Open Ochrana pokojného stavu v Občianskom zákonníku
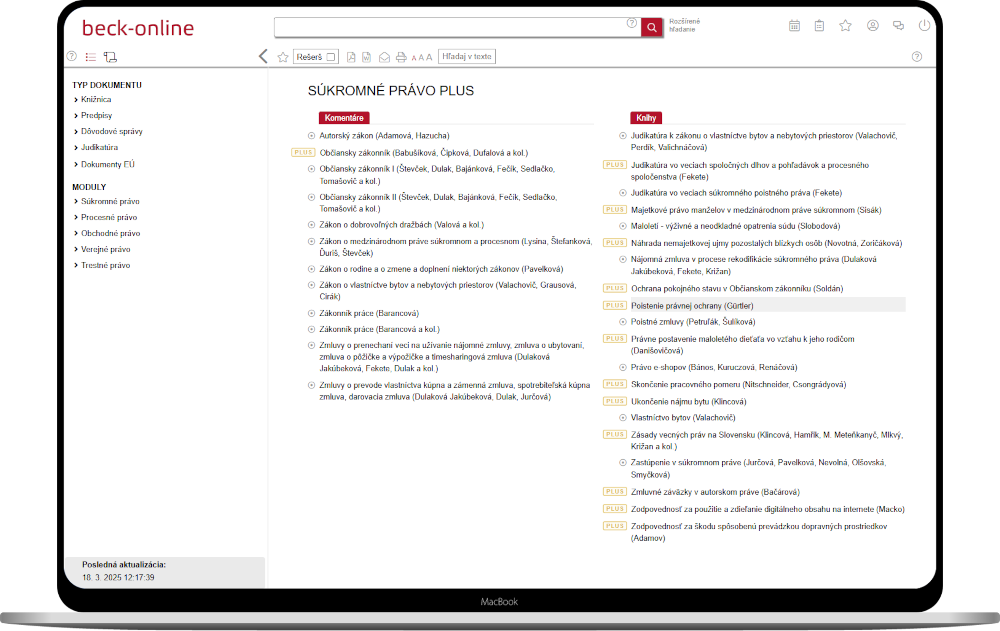The width and height of the screenshot is (1000, 631). [x=737, y=289]
